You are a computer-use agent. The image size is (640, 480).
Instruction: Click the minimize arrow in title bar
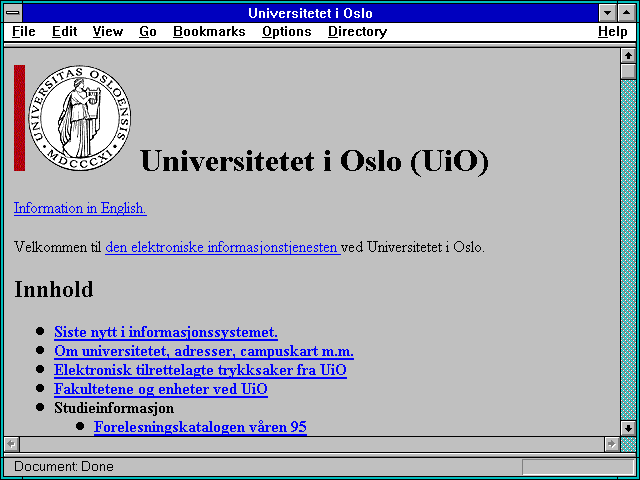click(607, 13)
